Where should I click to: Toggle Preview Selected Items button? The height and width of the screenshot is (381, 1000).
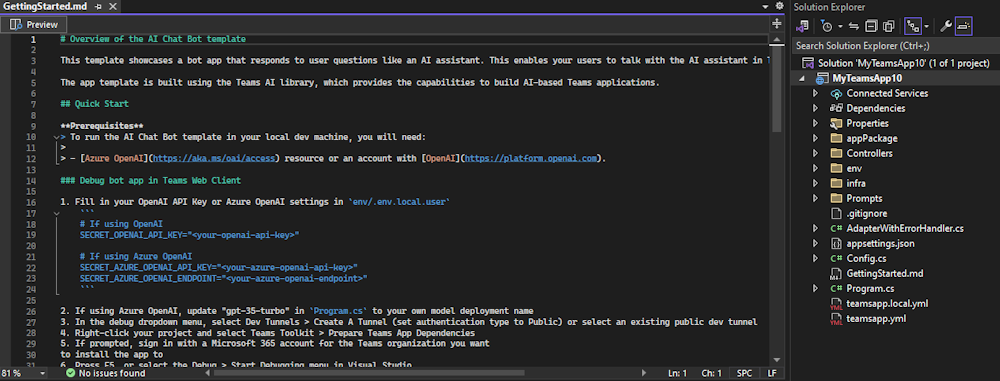click(x=964, y=26)
